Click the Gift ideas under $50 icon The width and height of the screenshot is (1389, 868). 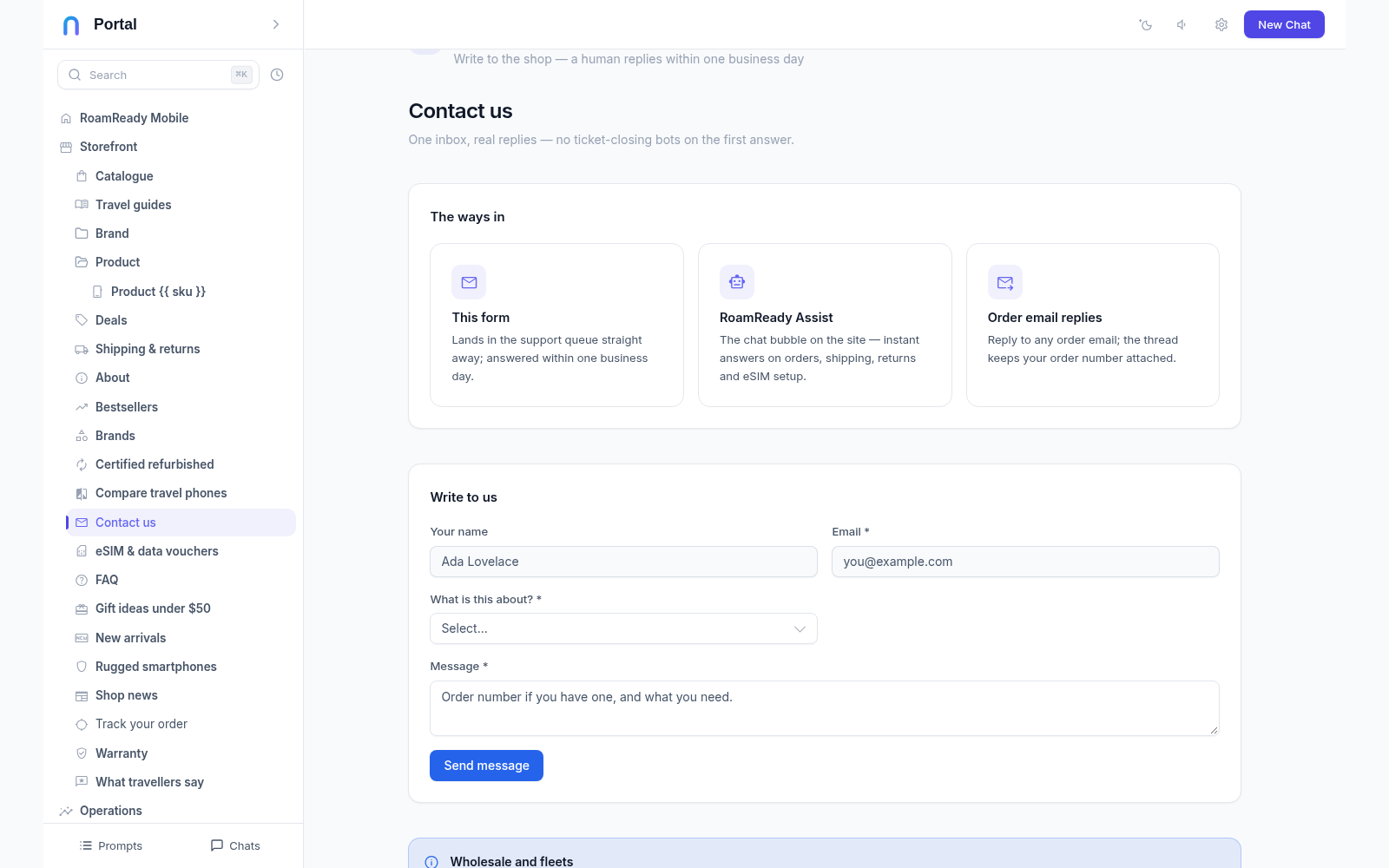click(82, 608)
